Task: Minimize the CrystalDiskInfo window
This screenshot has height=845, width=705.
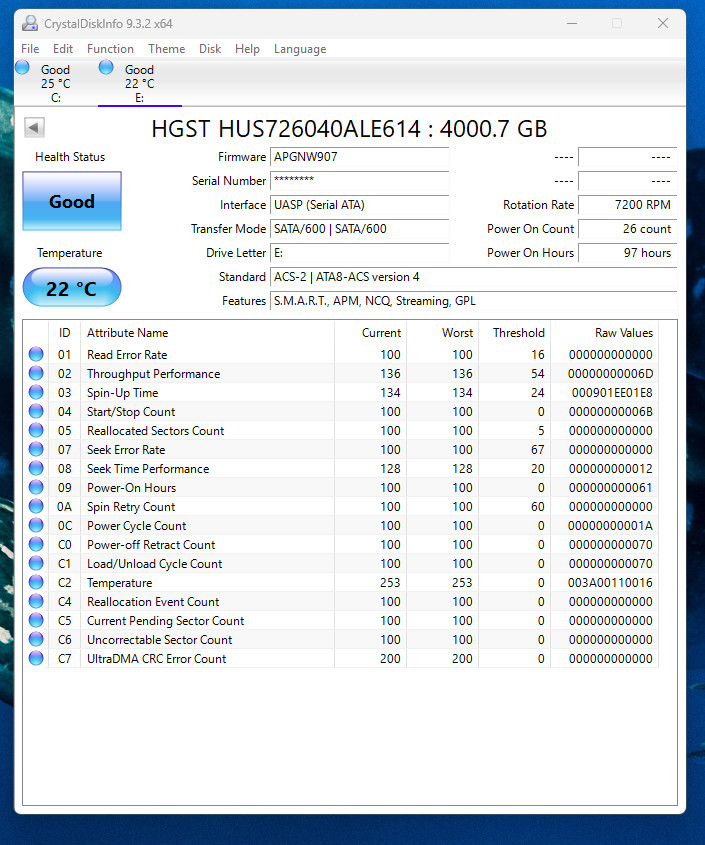Action: pos(572,23)
